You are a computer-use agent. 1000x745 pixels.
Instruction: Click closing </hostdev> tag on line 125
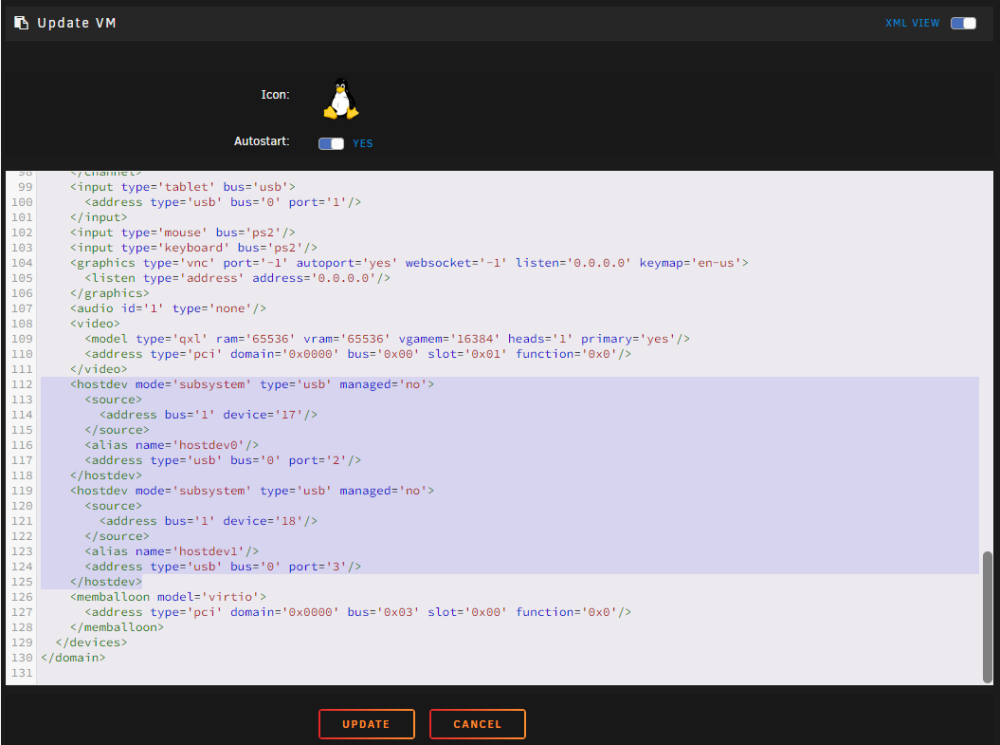click(x=106, y=582)
